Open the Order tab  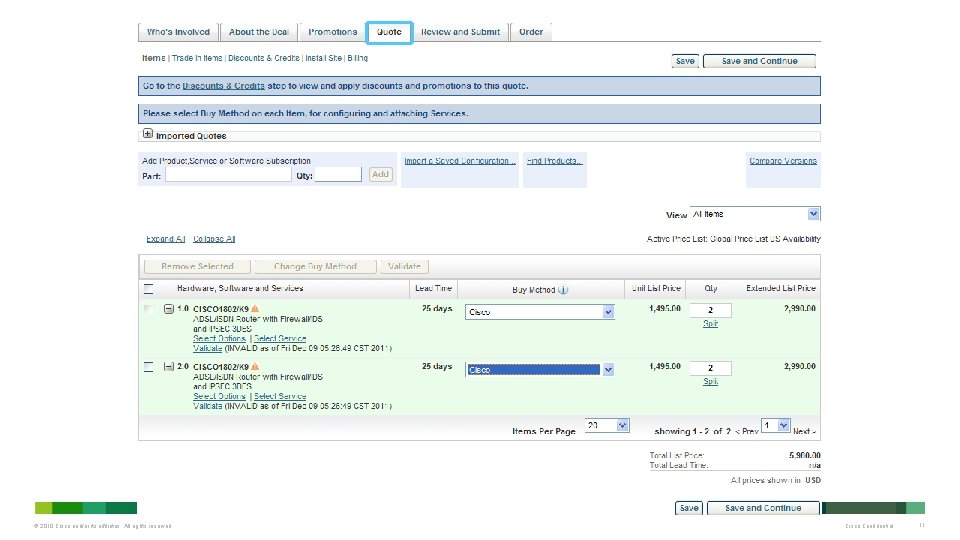pos(531,32)
